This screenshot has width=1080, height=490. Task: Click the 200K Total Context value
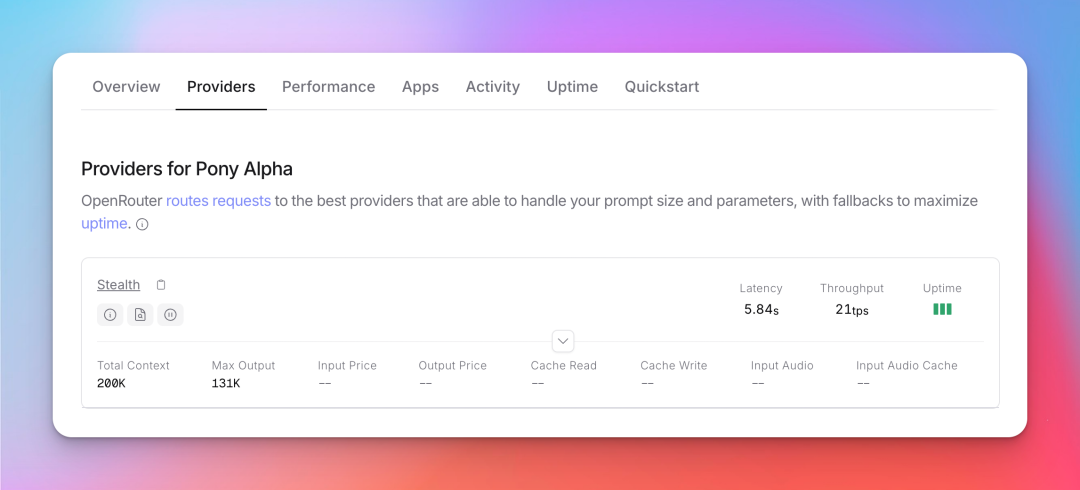[x=111, y=383]
